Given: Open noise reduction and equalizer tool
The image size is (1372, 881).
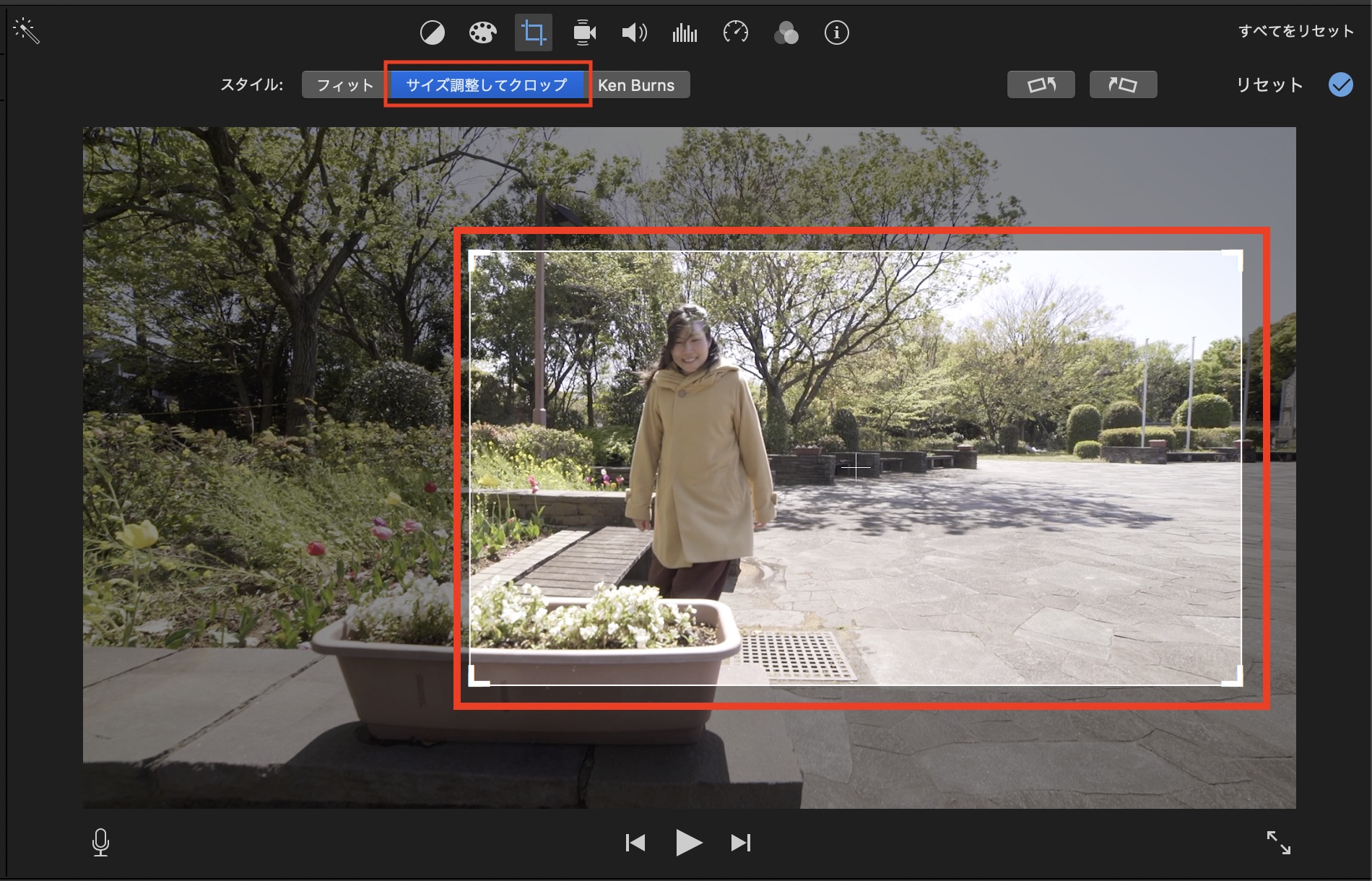Looking at the screenshot, I should point(685,32).
